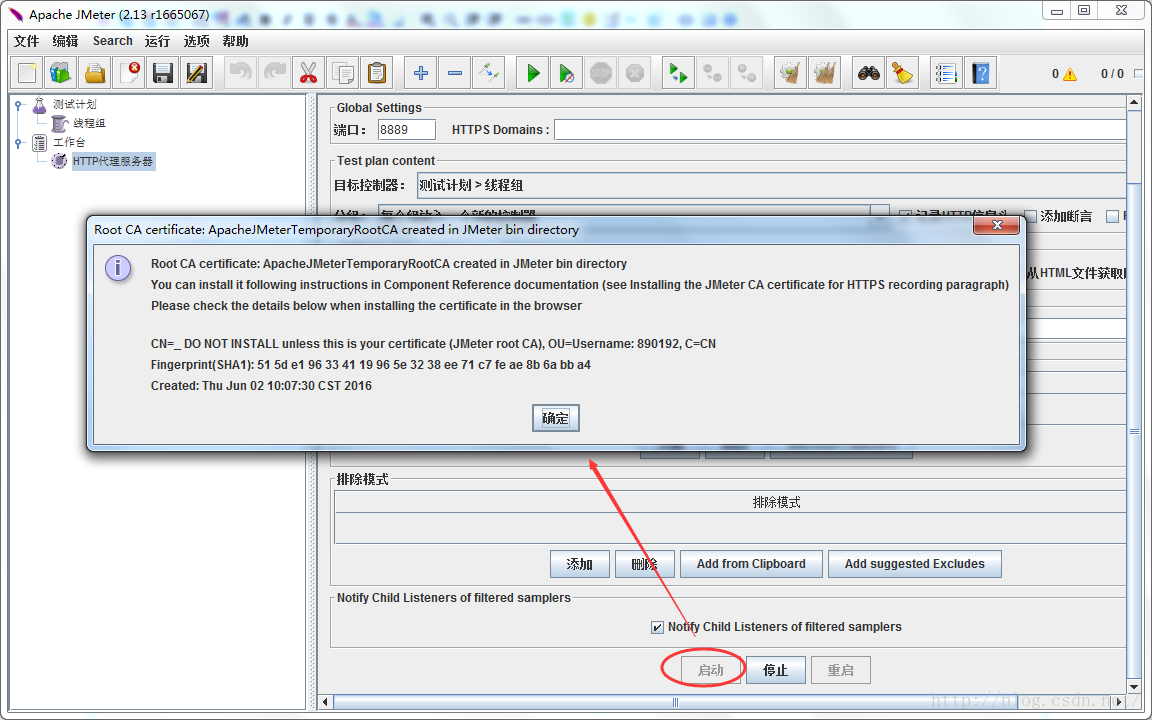Click vertical scrollbar up arrow
The width and height of the screenshot is (1152, 720).
pos(1134,102)
